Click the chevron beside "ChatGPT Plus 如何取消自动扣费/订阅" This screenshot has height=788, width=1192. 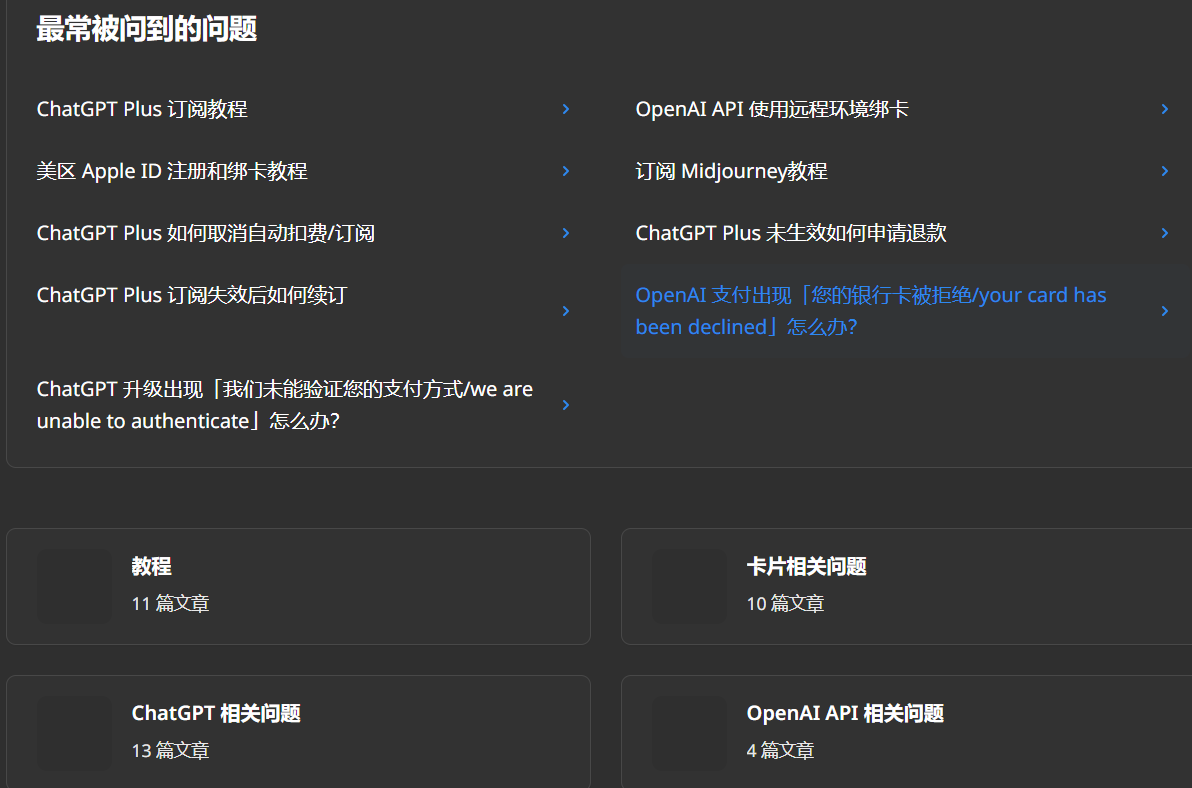(x=566, y=233)
